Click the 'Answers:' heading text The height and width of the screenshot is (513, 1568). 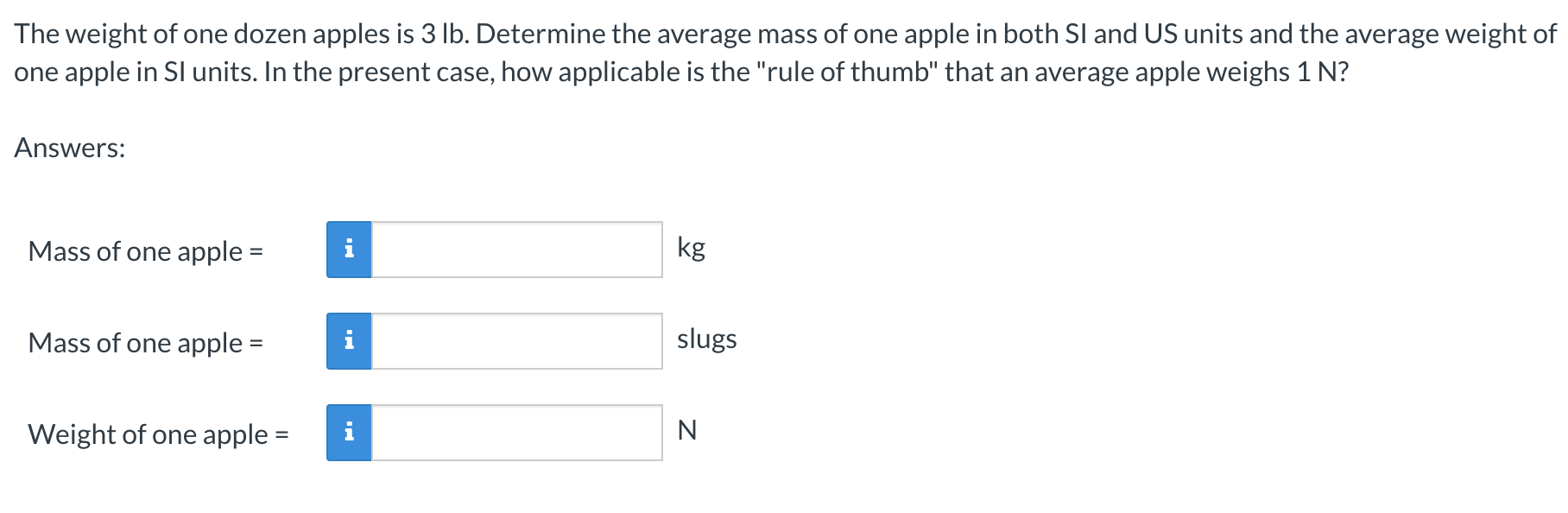(70, 150)
